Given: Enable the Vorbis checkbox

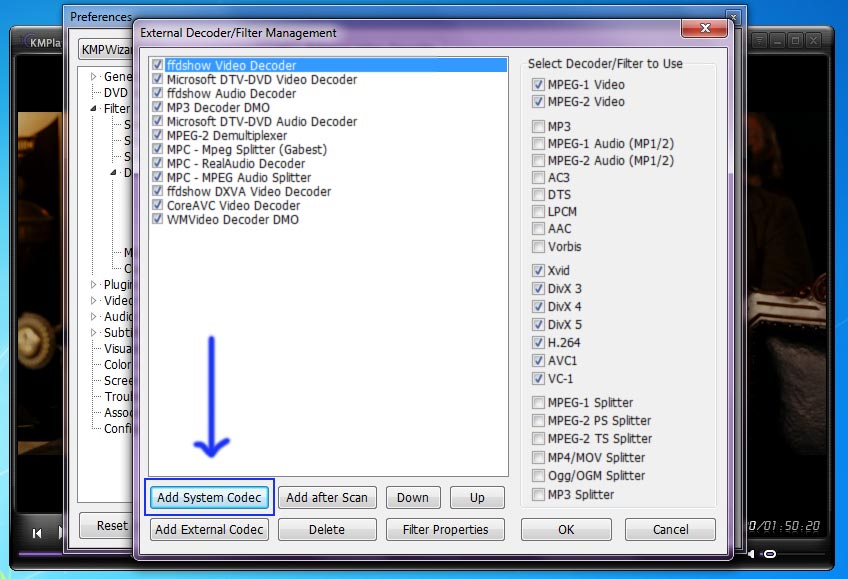Looking at the screenshot, I should (x=538, y=247).
